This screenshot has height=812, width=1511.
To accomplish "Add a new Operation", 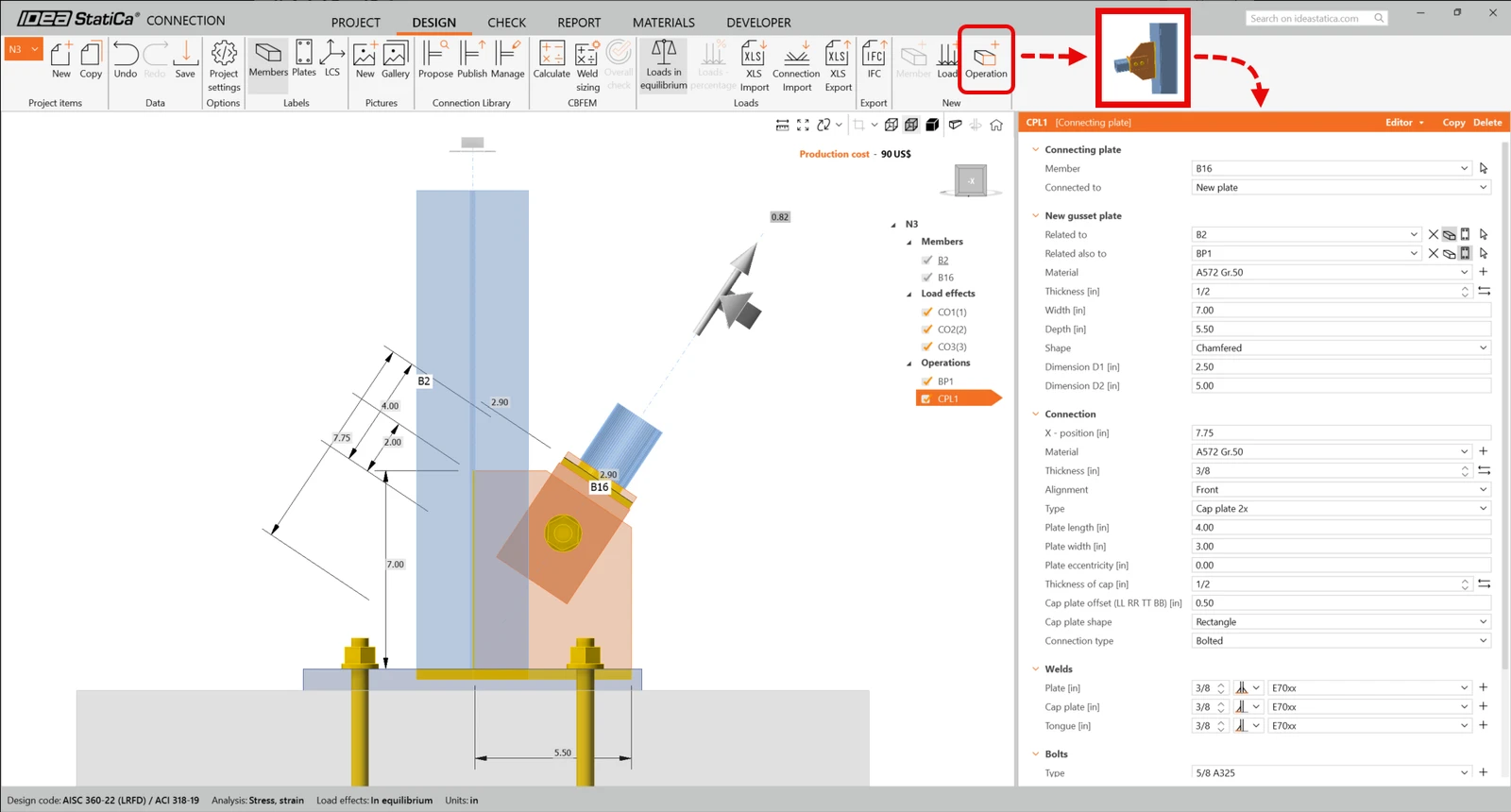I will pyautogui.click(x=986, y=59).
